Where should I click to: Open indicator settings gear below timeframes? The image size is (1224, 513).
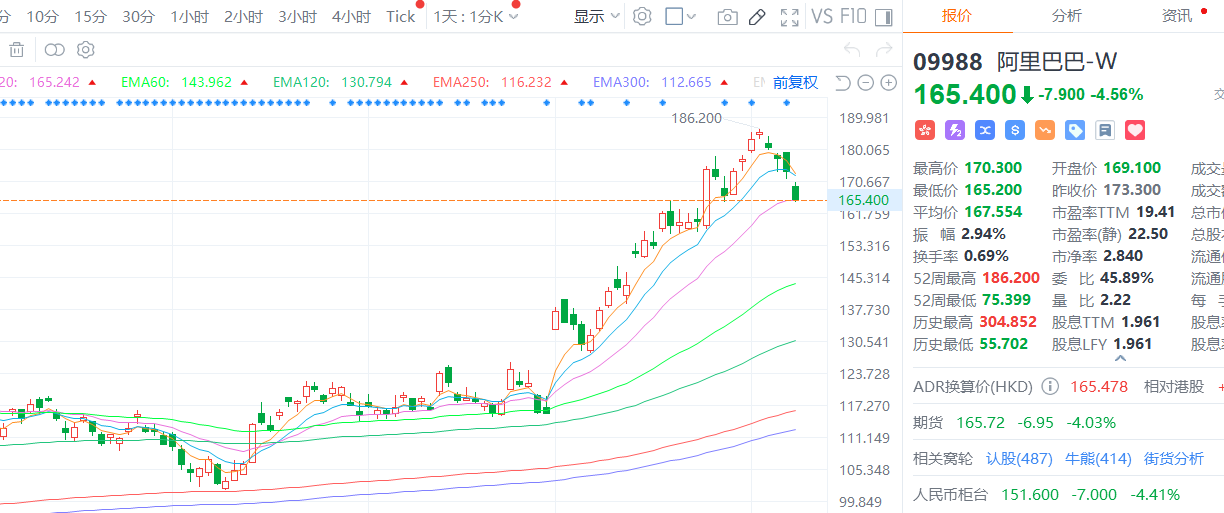(86, 50)
